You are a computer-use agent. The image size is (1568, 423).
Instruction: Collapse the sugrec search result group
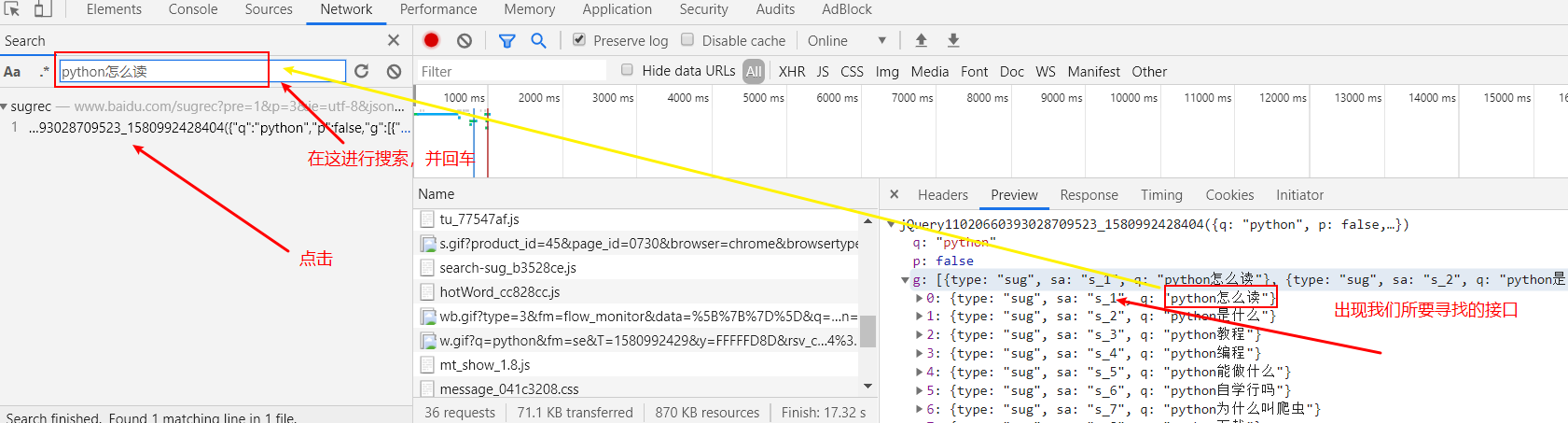[x=5, y=107]
